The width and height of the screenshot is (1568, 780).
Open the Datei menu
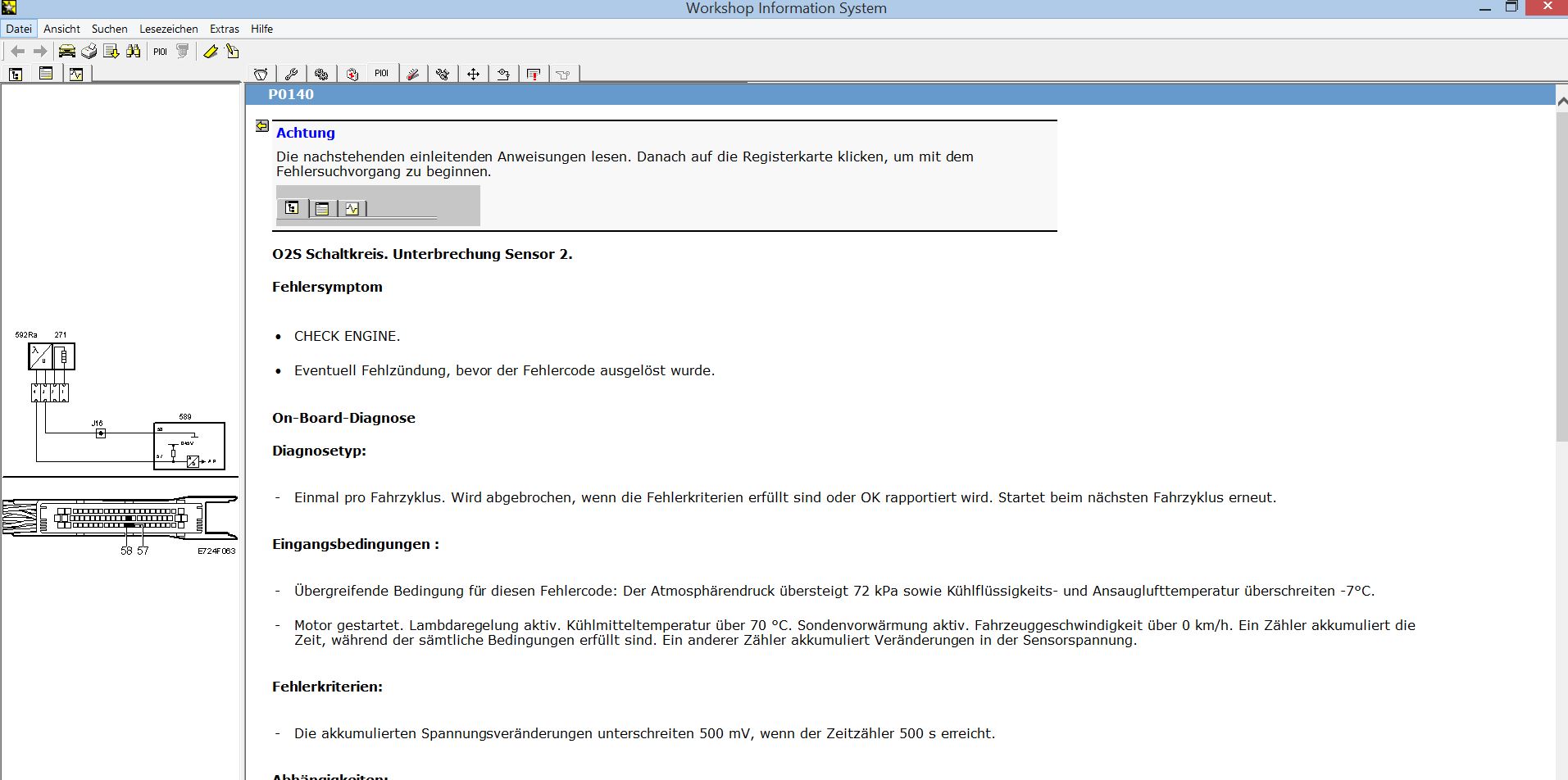point(19,29)
